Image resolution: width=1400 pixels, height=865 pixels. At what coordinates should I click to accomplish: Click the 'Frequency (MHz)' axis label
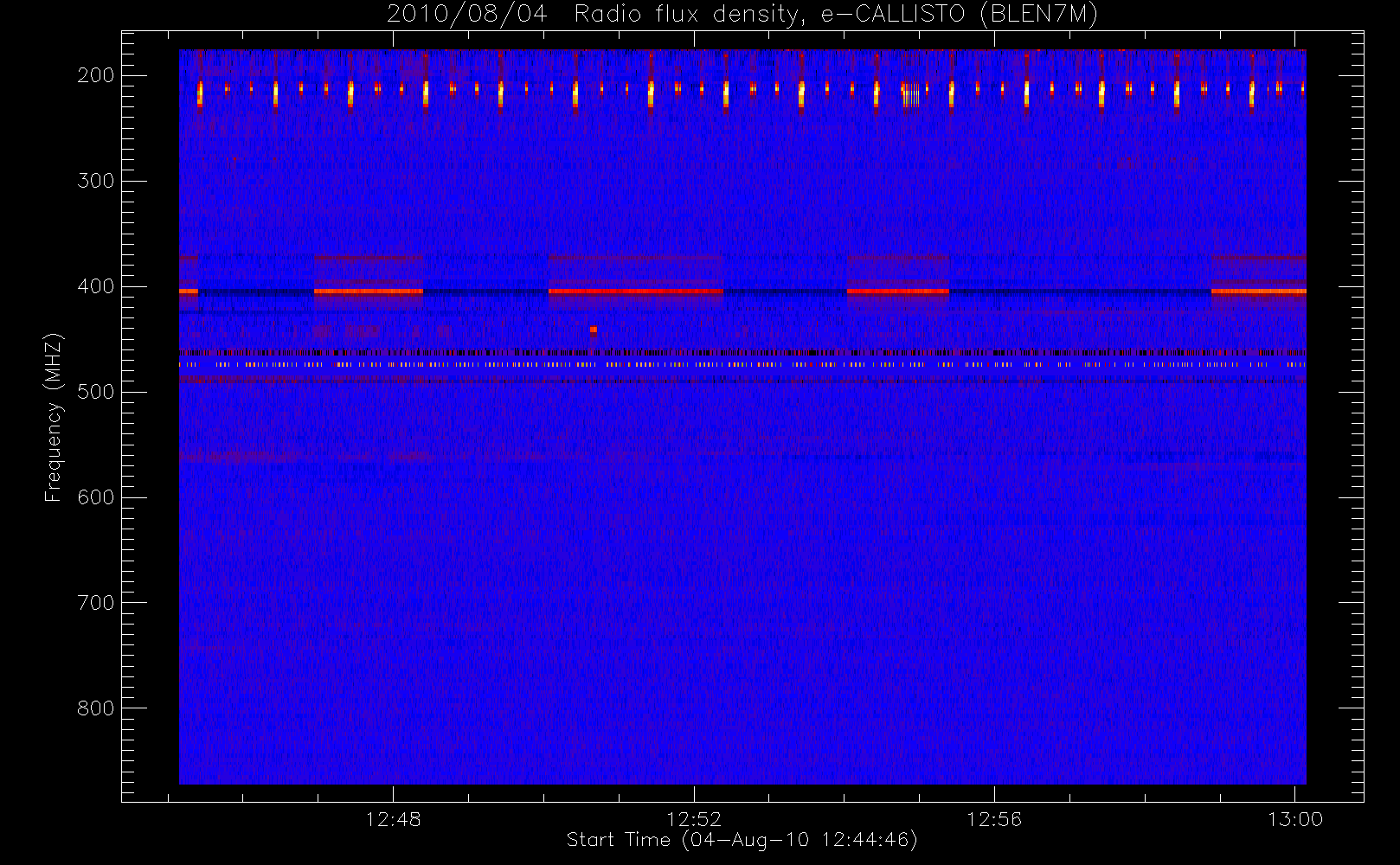pos(54,417)
